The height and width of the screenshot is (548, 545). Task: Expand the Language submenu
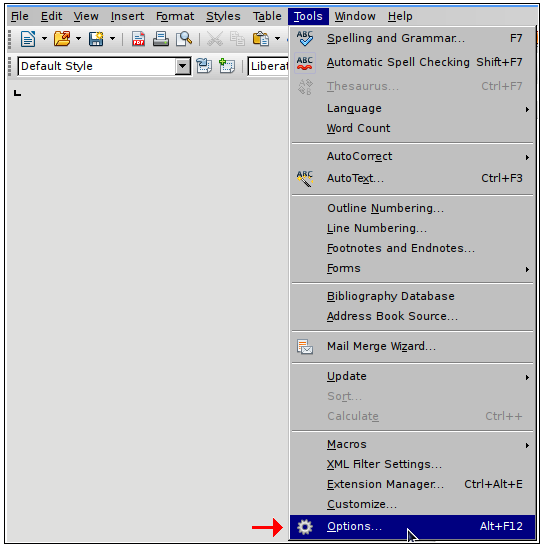click(x=413, y=108)
